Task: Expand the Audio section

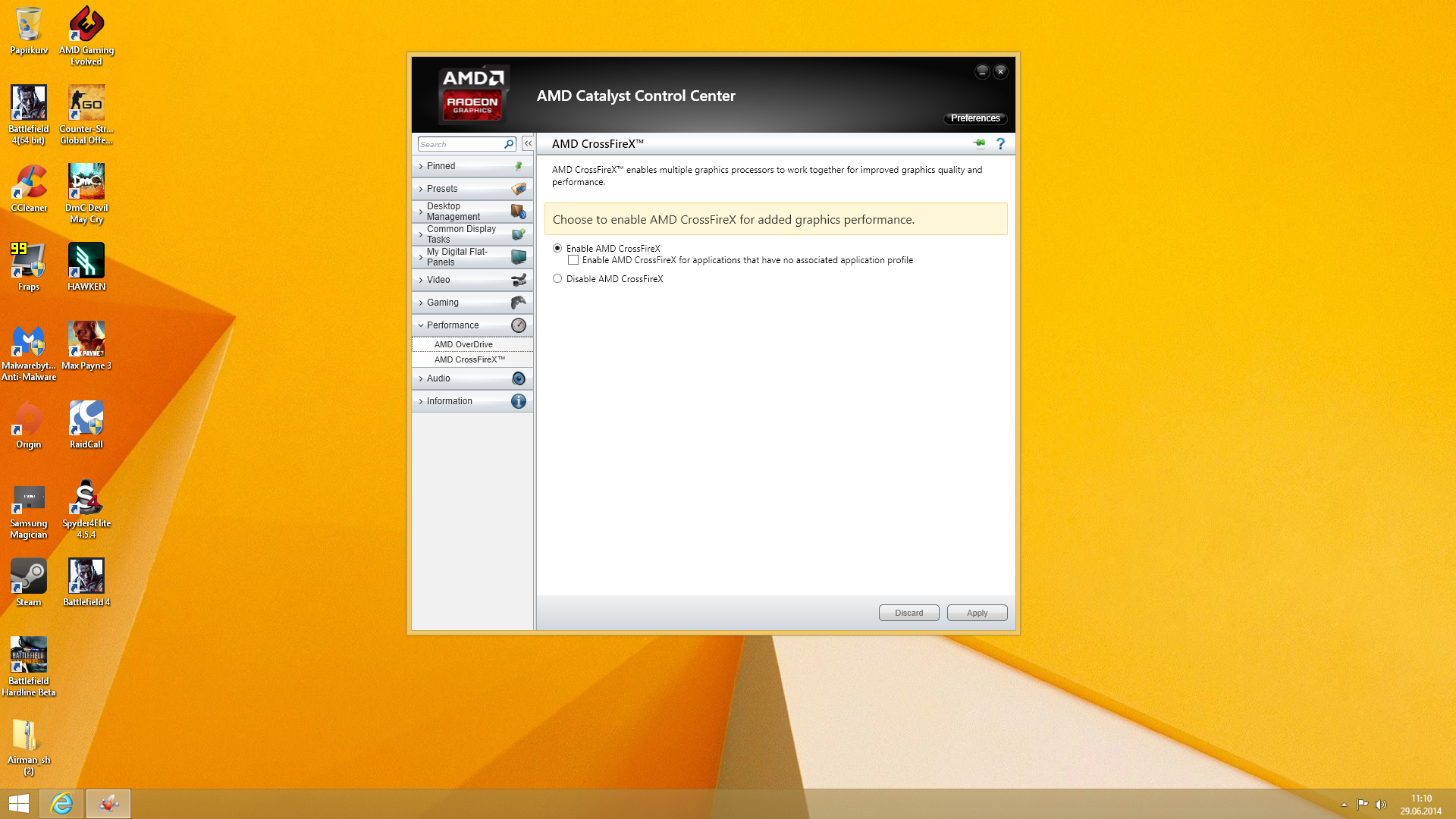Action: pyautogui.click(x=472, y=378)
